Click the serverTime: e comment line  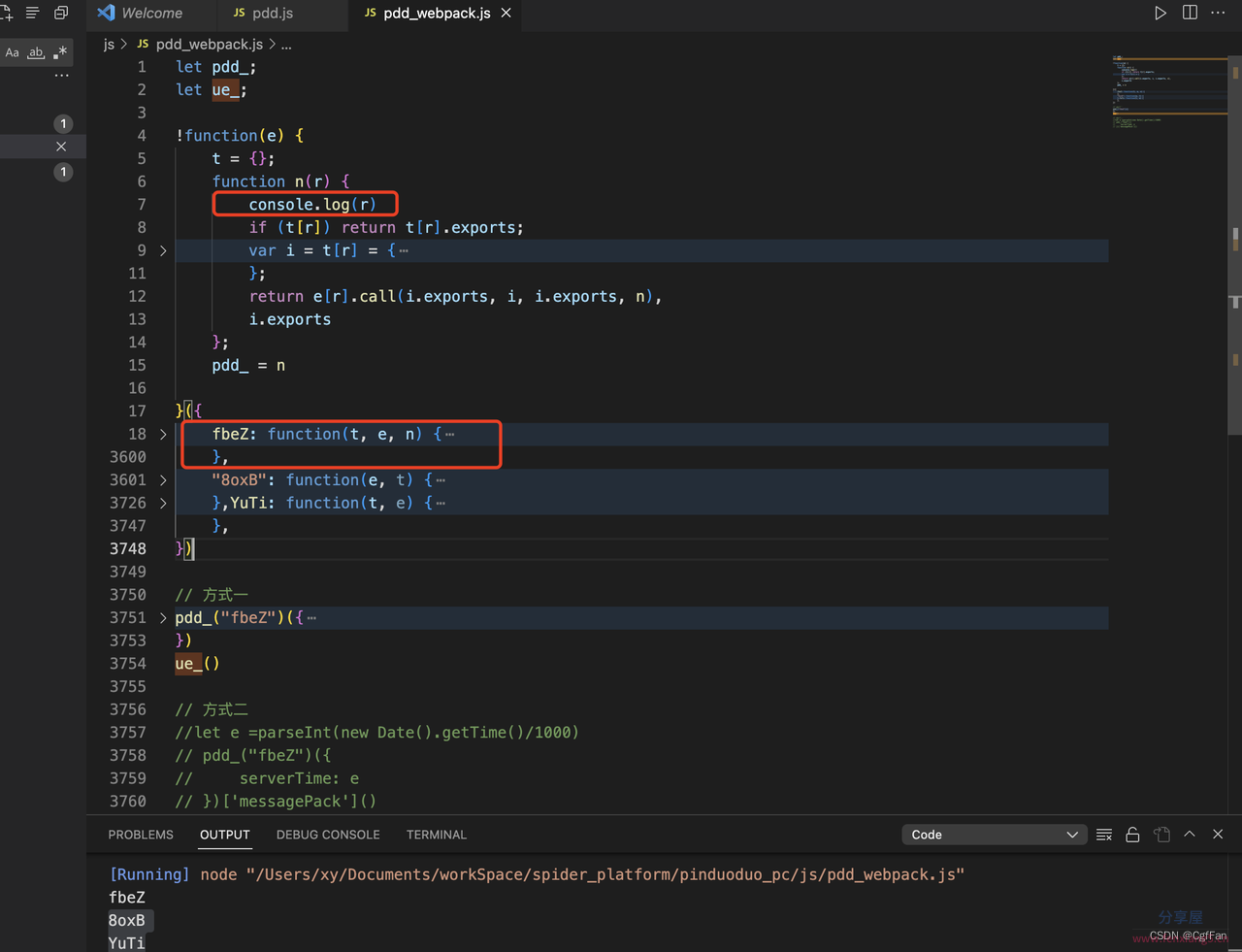pyautogui.click(x=267, y=778)
